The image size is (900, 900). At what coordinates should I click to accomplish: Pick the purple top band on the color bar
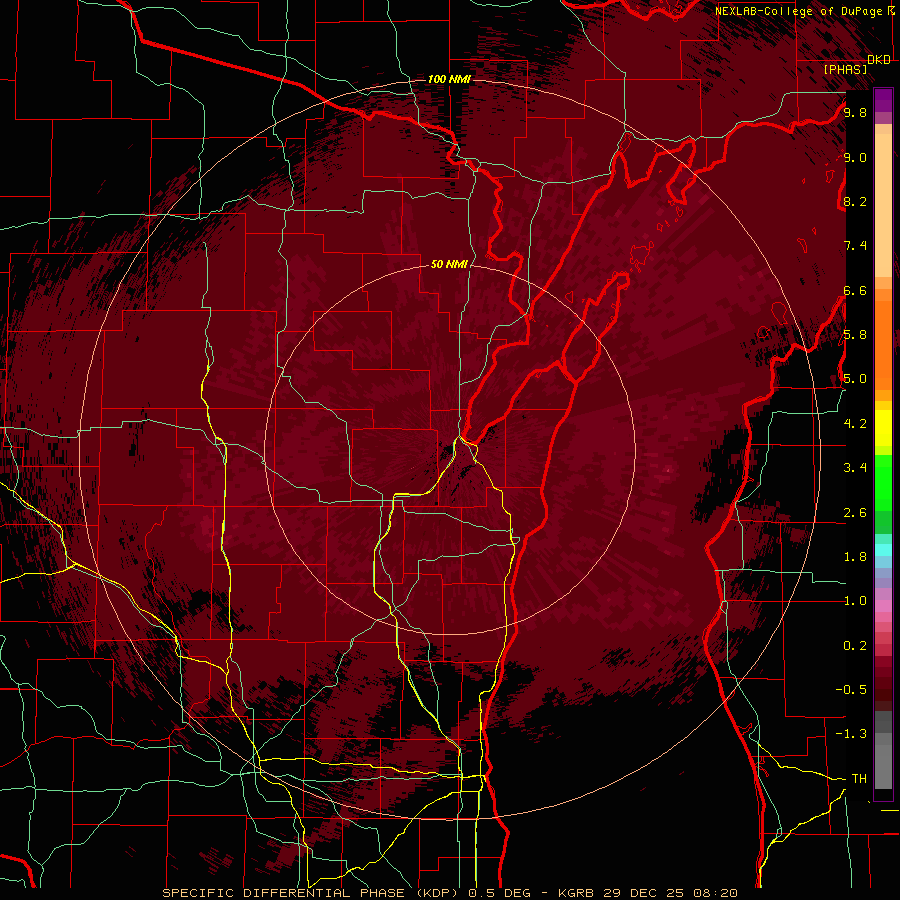[x=883, y=100]
